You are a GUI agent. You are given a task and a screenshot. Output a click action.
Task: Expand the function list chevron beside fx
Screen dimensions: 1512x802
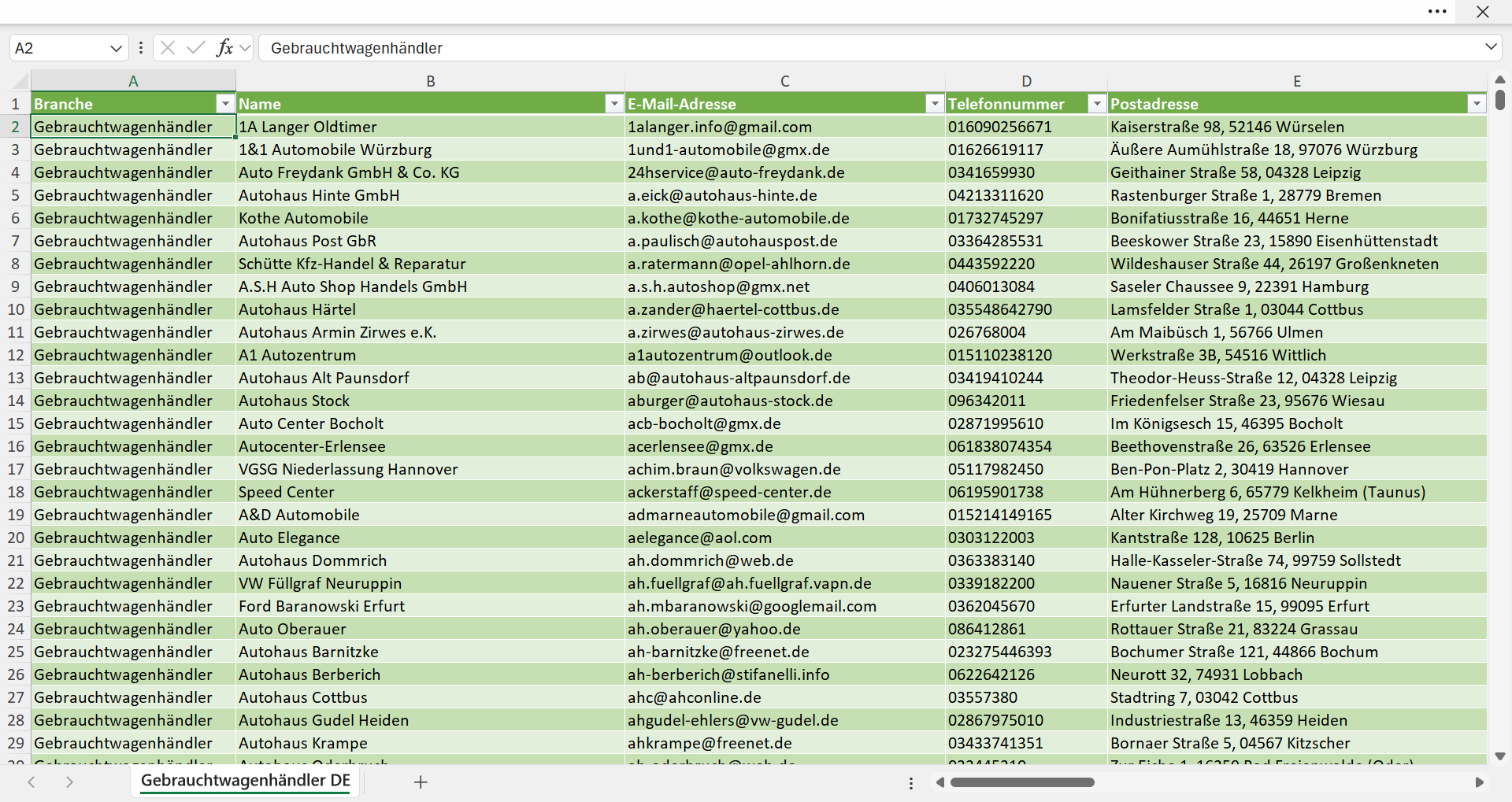point(245,48)
